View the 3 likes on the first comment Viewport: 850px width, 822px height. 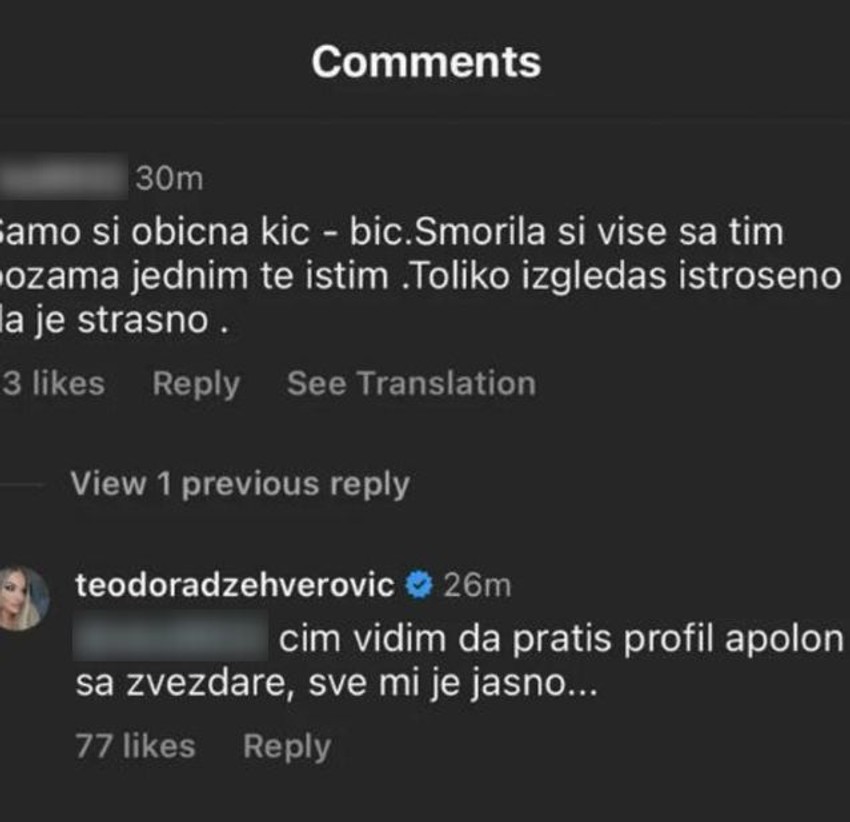click(50, 383)
